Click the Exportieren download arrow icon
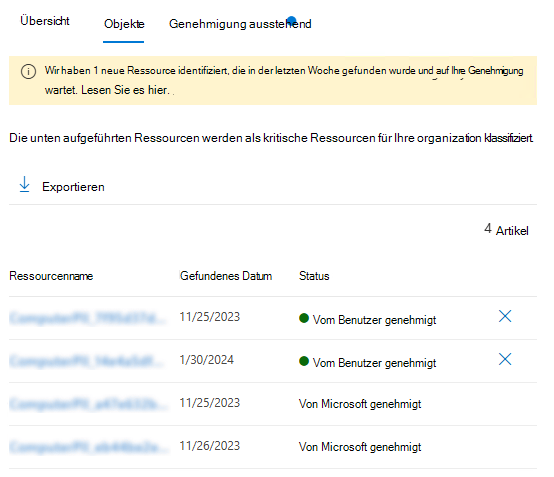 click(24, 184)
